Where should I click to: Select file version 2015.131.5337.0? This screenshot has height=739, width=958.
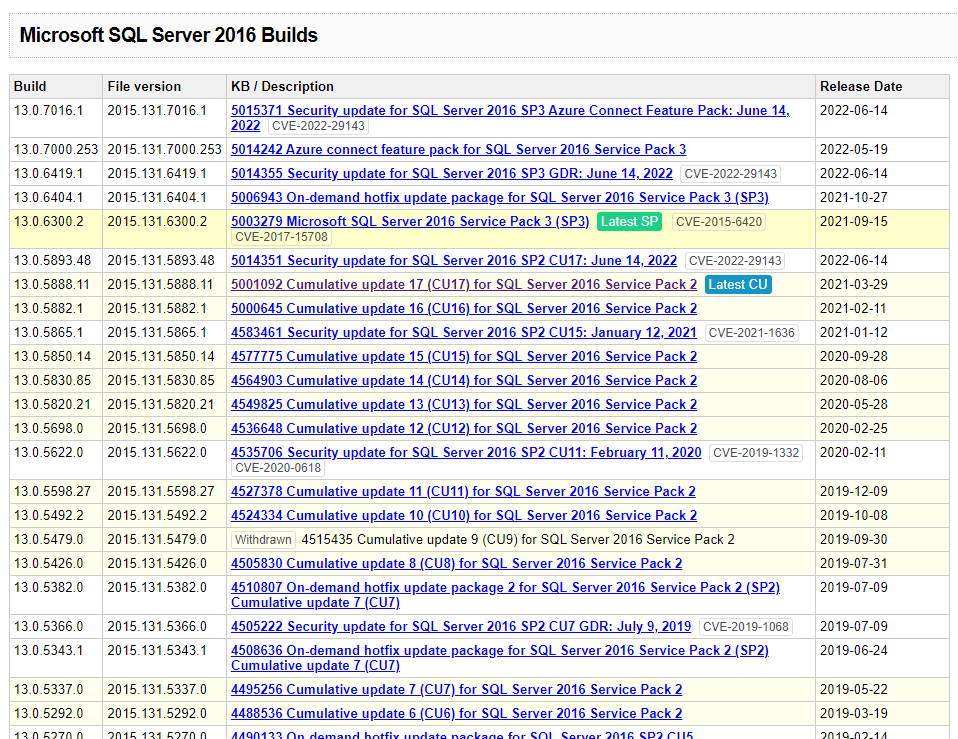pos(157,690)
